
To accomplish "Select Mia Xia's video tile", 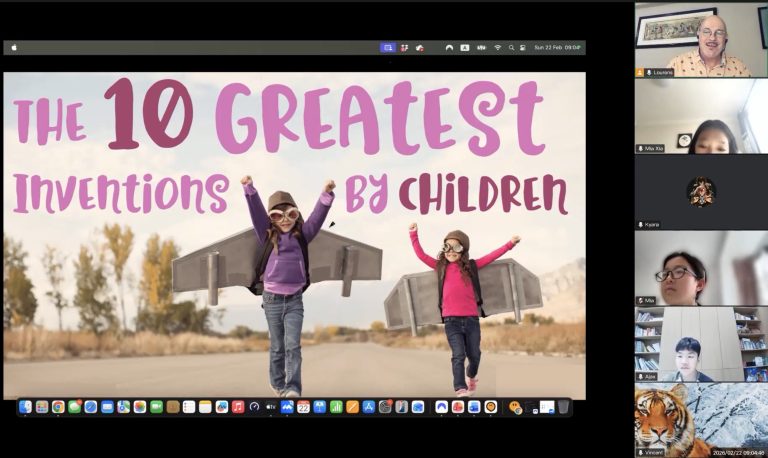I will point(700,116).
